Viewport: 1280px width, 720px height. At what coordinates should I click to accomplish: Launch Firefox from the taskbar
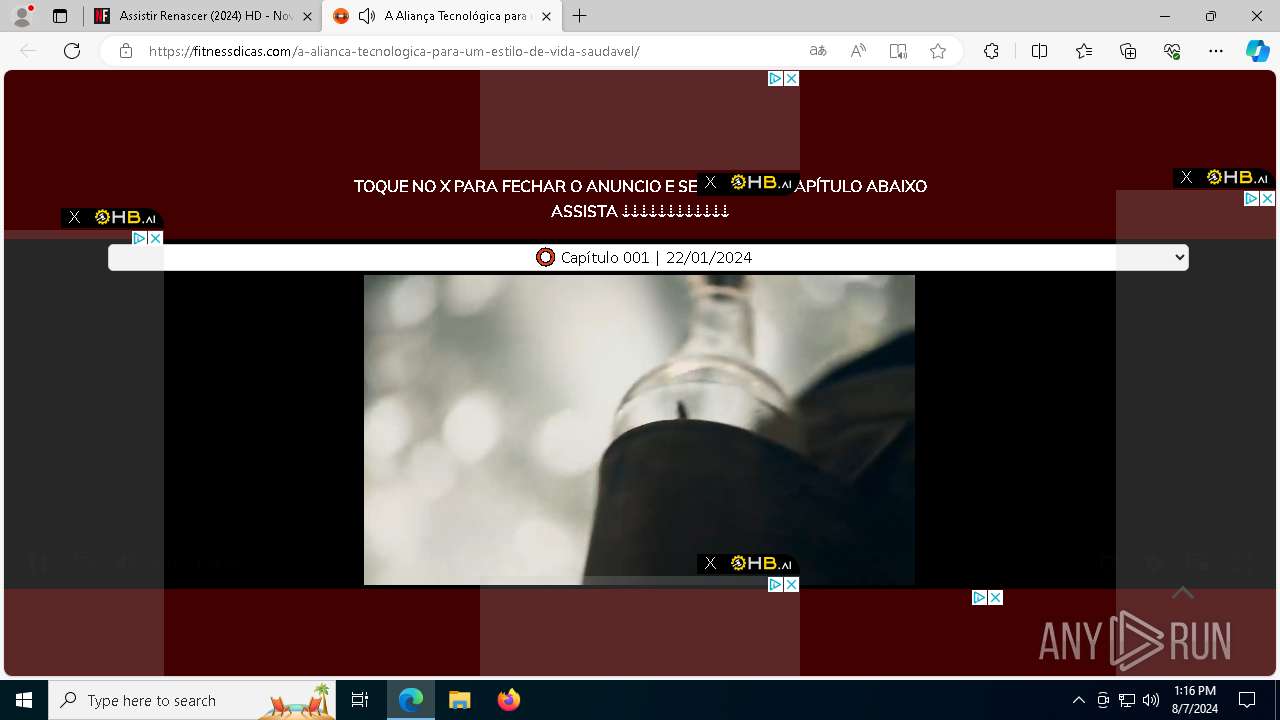[508, 700]
